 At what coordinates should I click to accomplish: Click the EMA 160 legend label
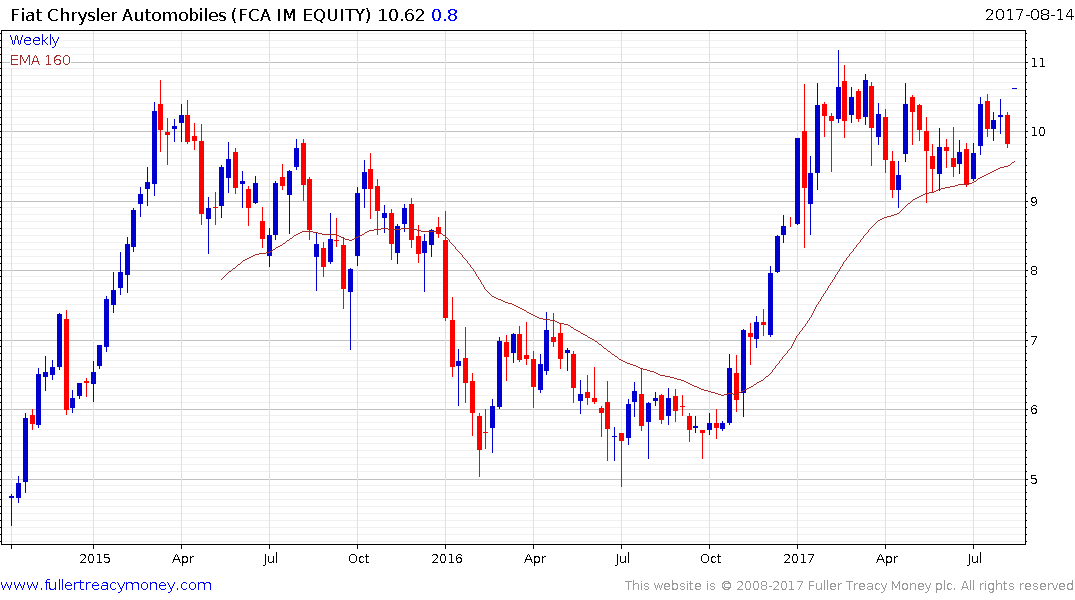[x=40, y=60]
